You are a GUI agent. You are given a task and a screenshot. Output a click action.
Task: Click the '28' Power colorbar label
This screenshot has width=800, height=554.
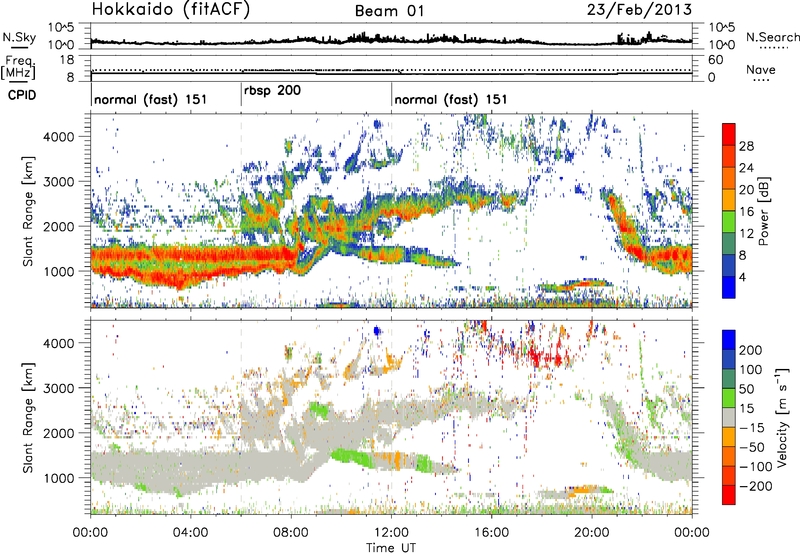[746, 146]
